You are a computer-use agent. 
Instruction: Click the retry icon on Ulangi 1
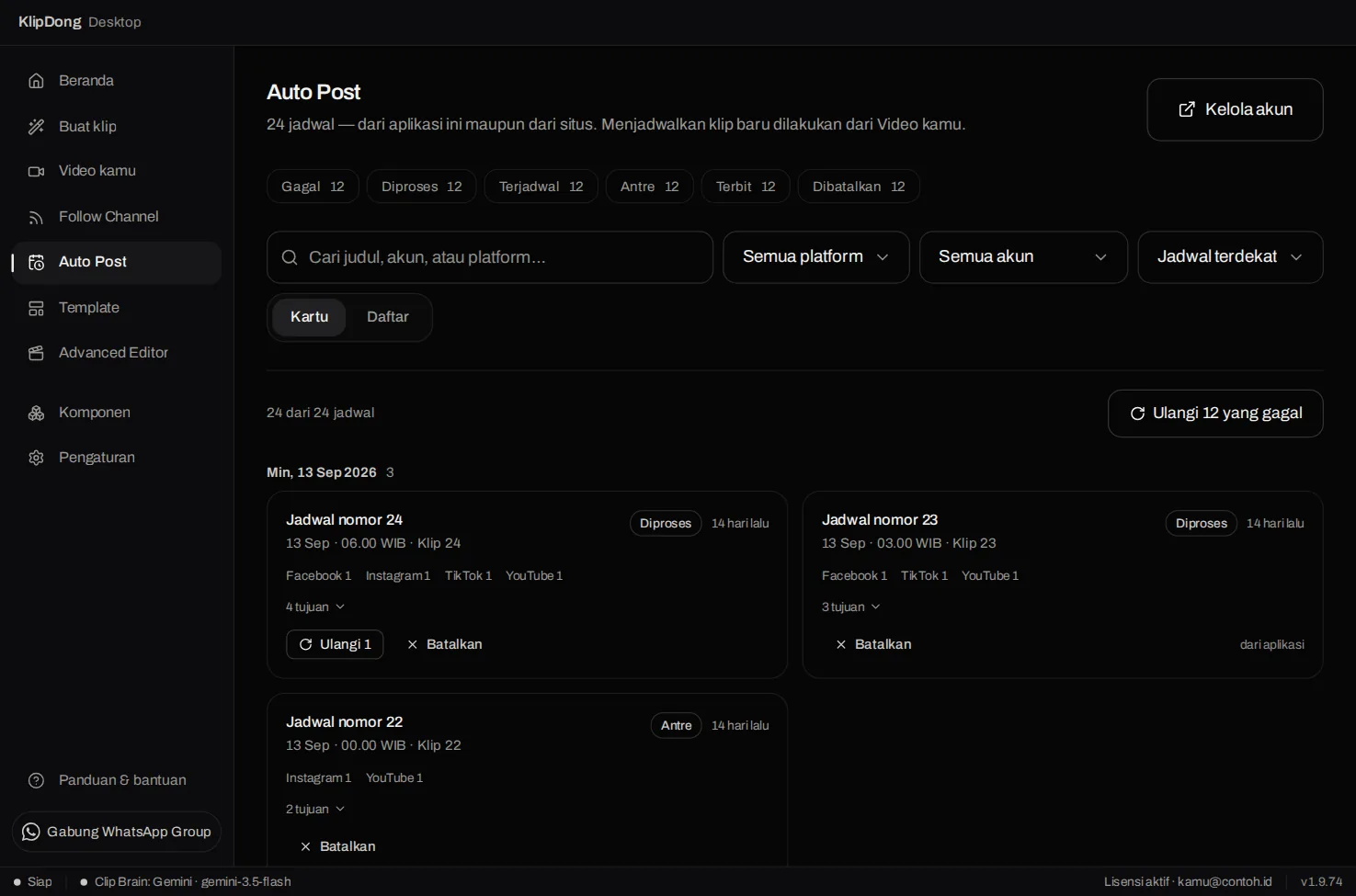305,644
